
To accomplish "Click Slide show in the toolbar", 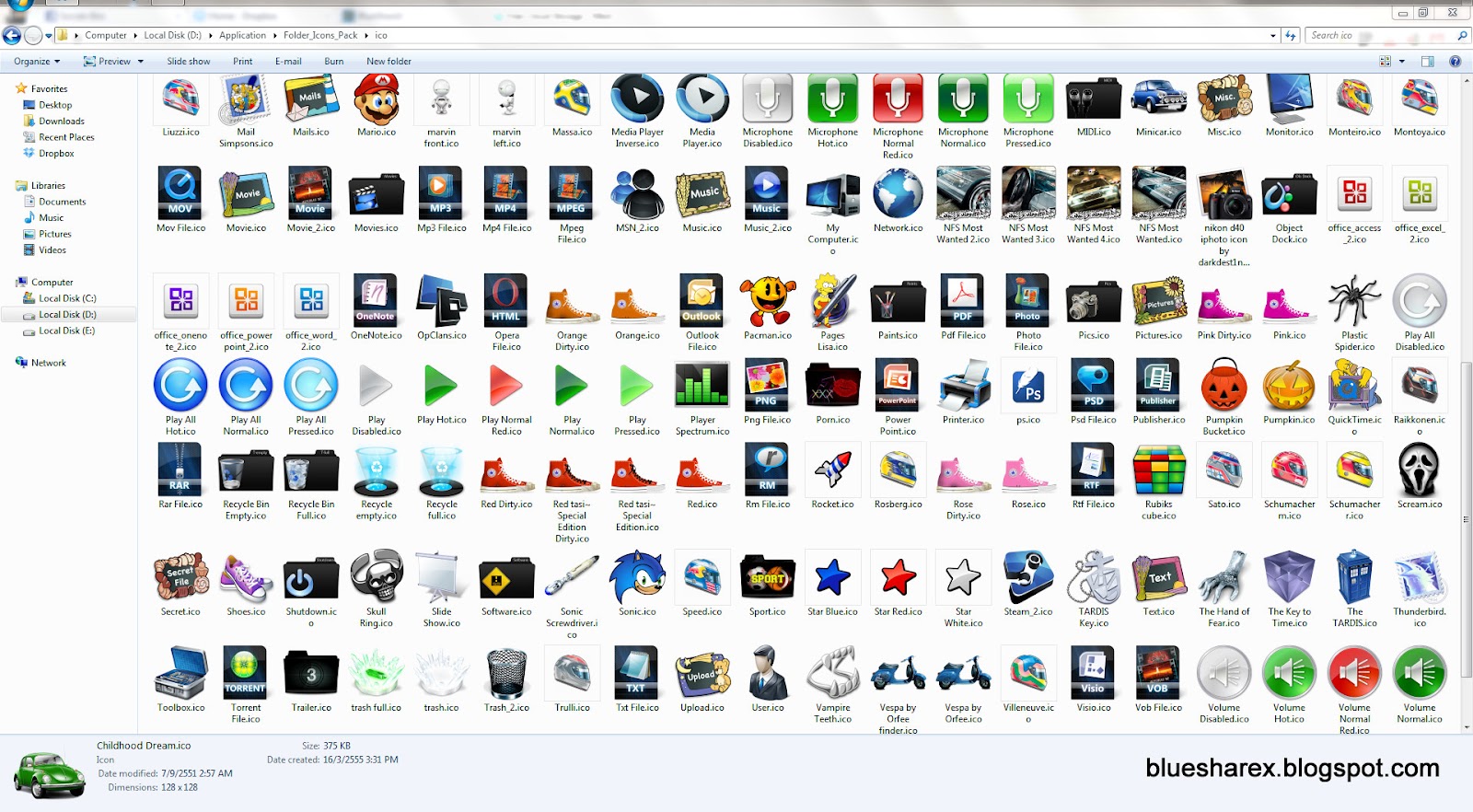I will tap(189, 62).
